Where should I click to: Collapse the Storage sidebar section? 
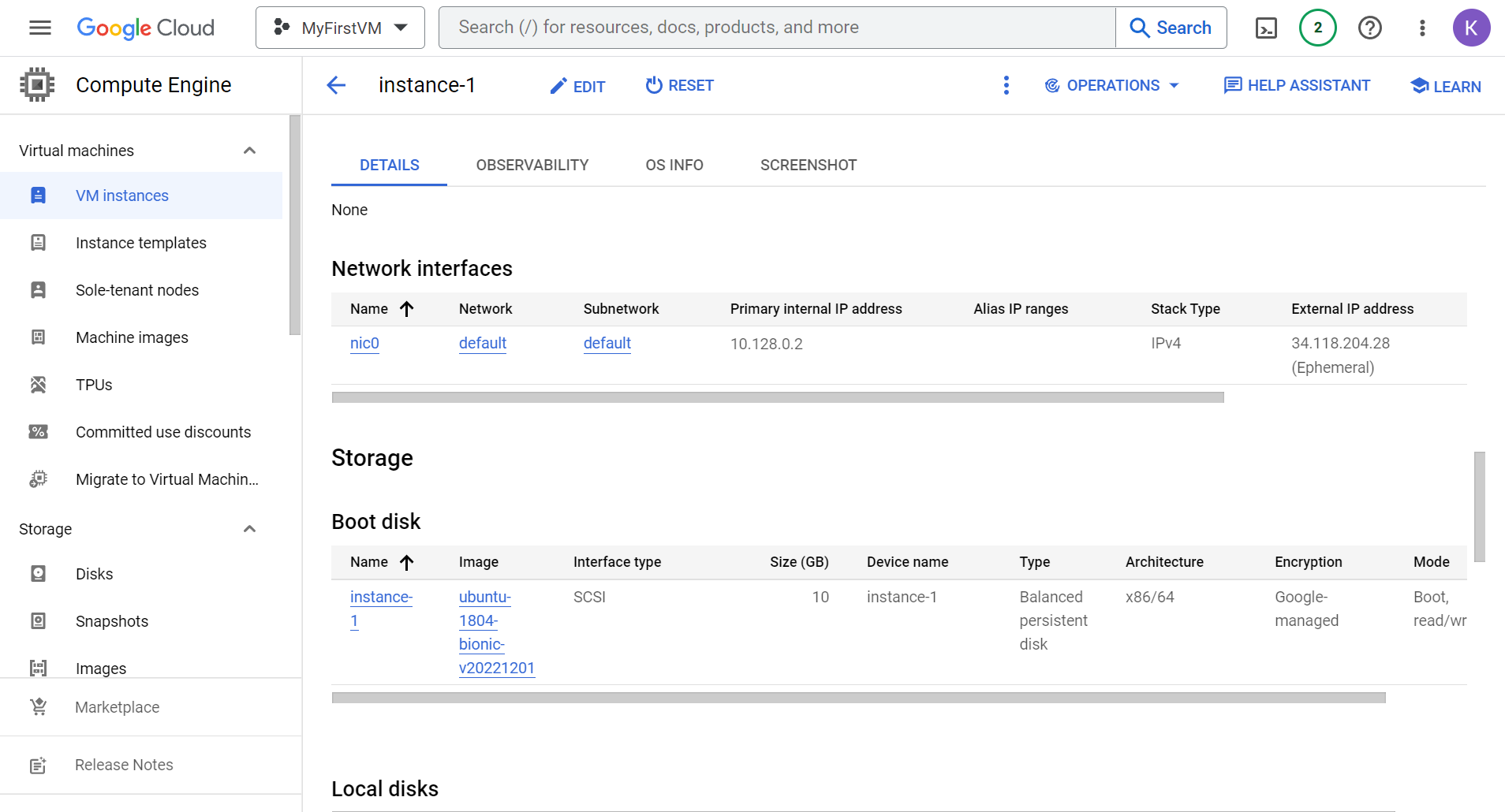pyautogui.click(x=249, y=529)
